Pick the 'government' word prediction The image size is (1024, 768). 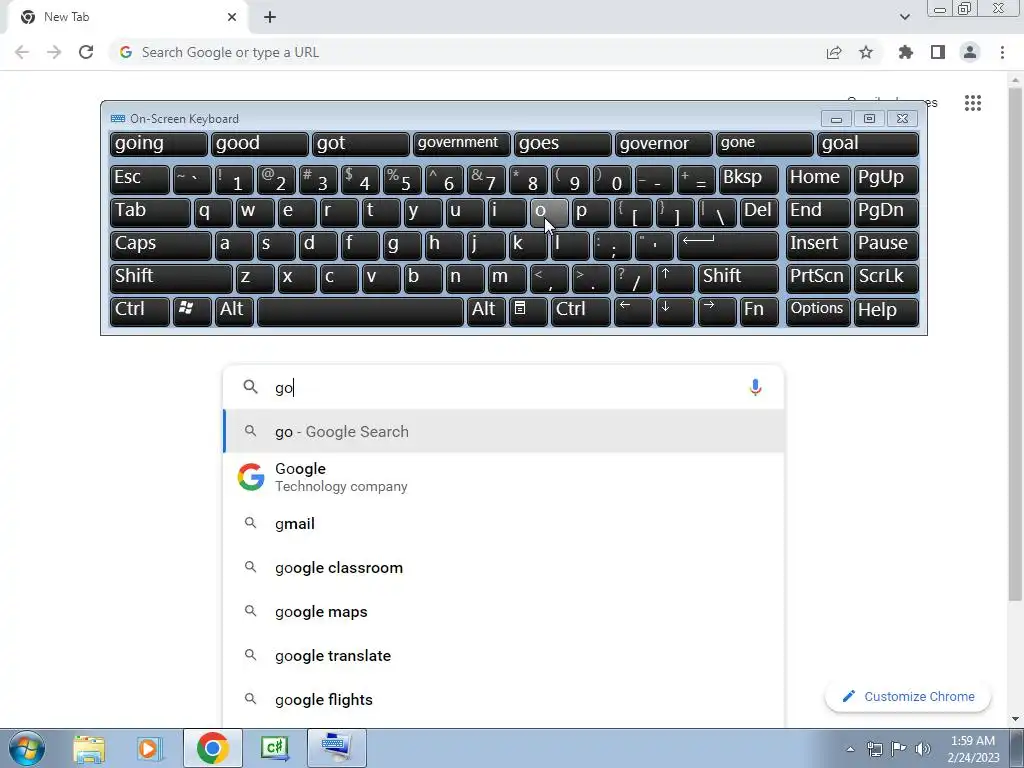pyautogui.click(x=461, y=144)
